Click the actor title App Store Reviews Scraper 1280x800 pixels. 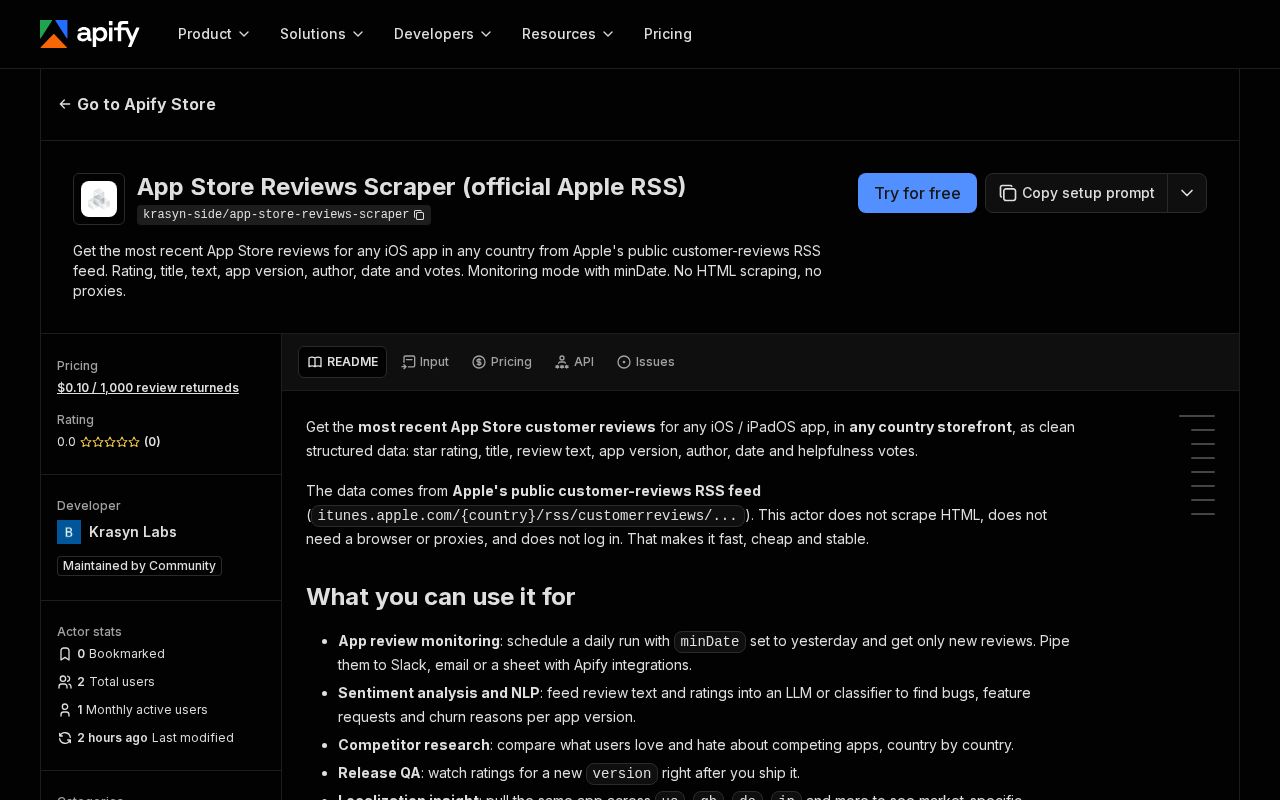pos(411,187)
